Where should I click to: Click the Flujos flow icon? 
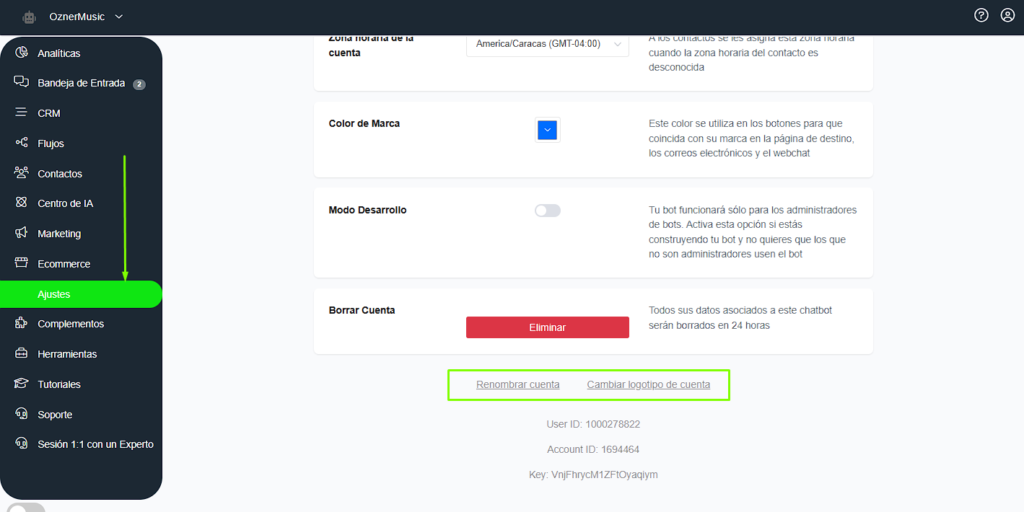(21, 143)
